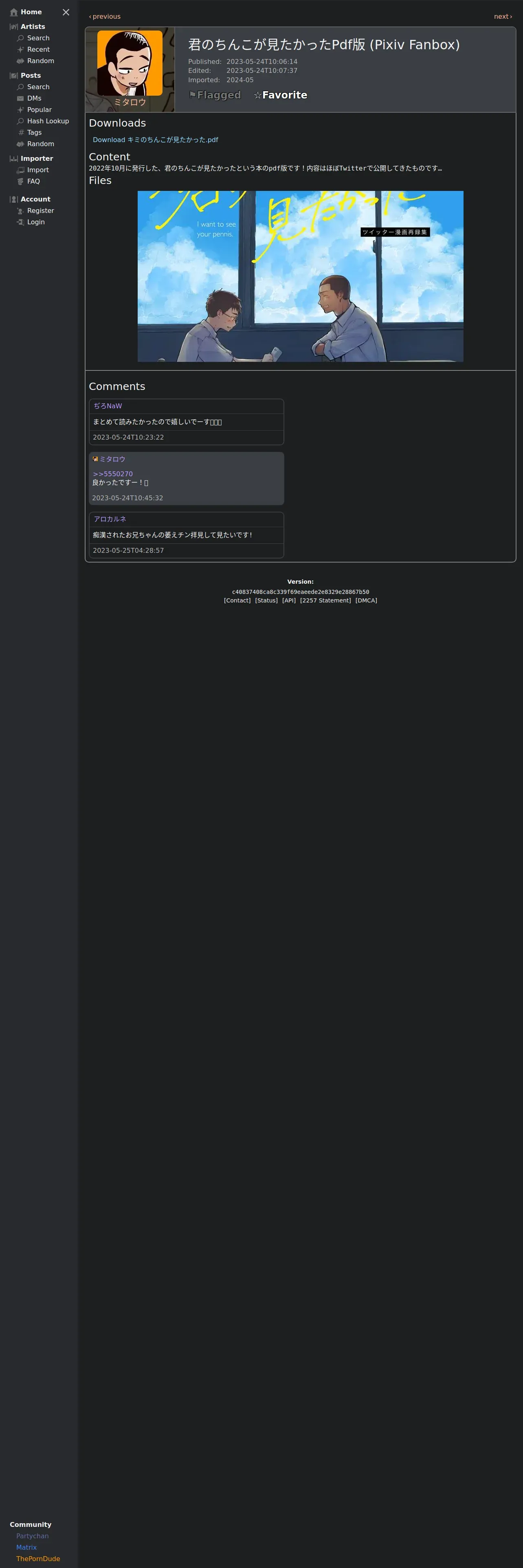The image size is (523, 1568).
Task: Open the artist avatar image in header
Action: click(130, 64)
